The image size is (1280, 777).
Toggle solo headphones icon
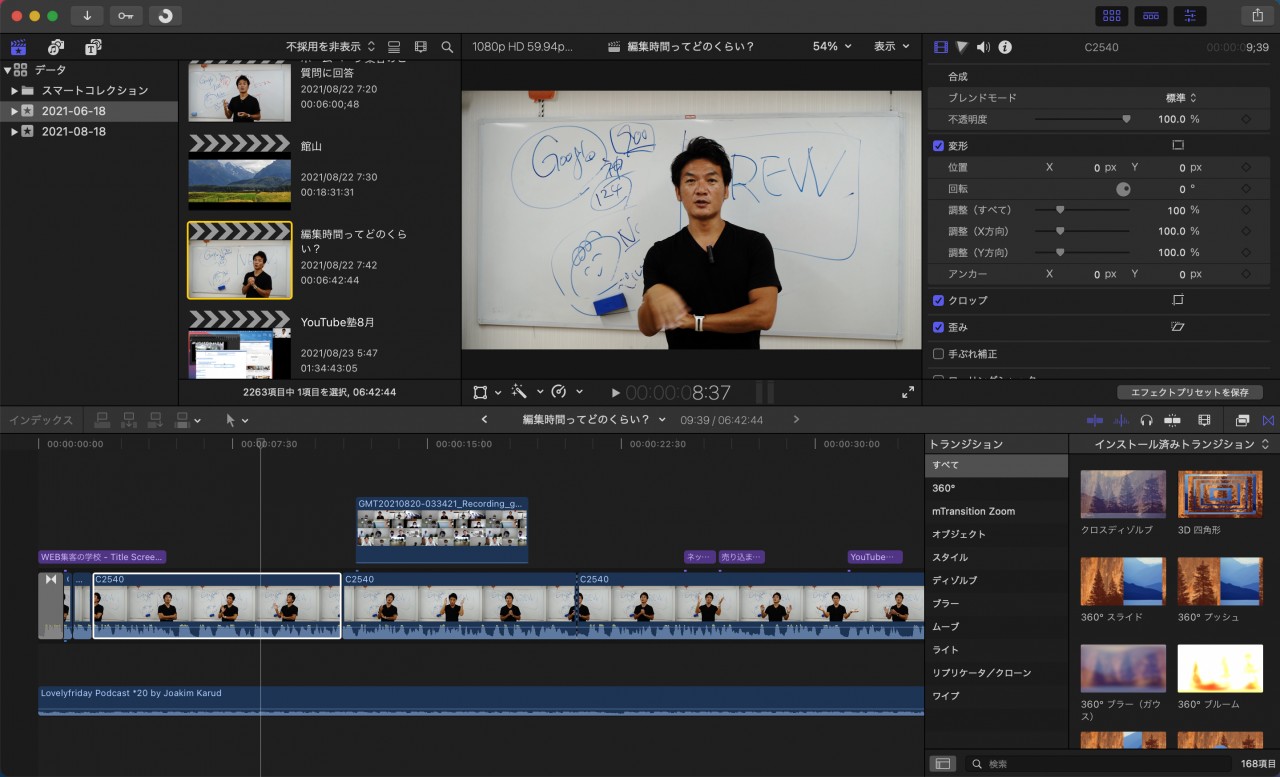tap(1147, 420)
